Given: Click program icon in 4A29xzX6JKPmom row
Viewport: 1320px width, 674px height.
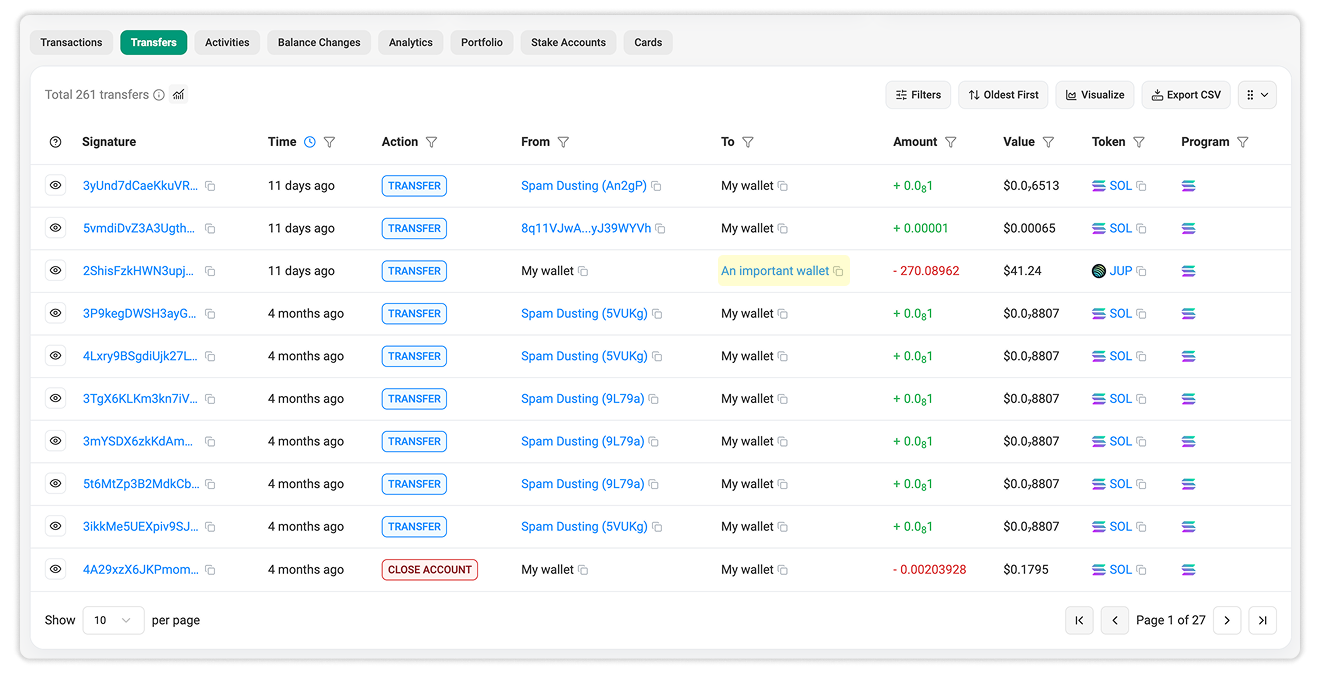Looking at the screenshot, I should tap(1189, 570).
